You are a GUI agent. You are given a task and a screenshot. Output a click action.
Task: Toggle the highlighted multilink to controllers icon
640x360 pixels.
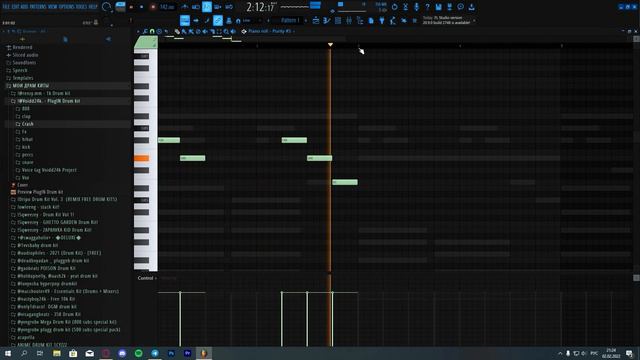[x=218, y=20]
